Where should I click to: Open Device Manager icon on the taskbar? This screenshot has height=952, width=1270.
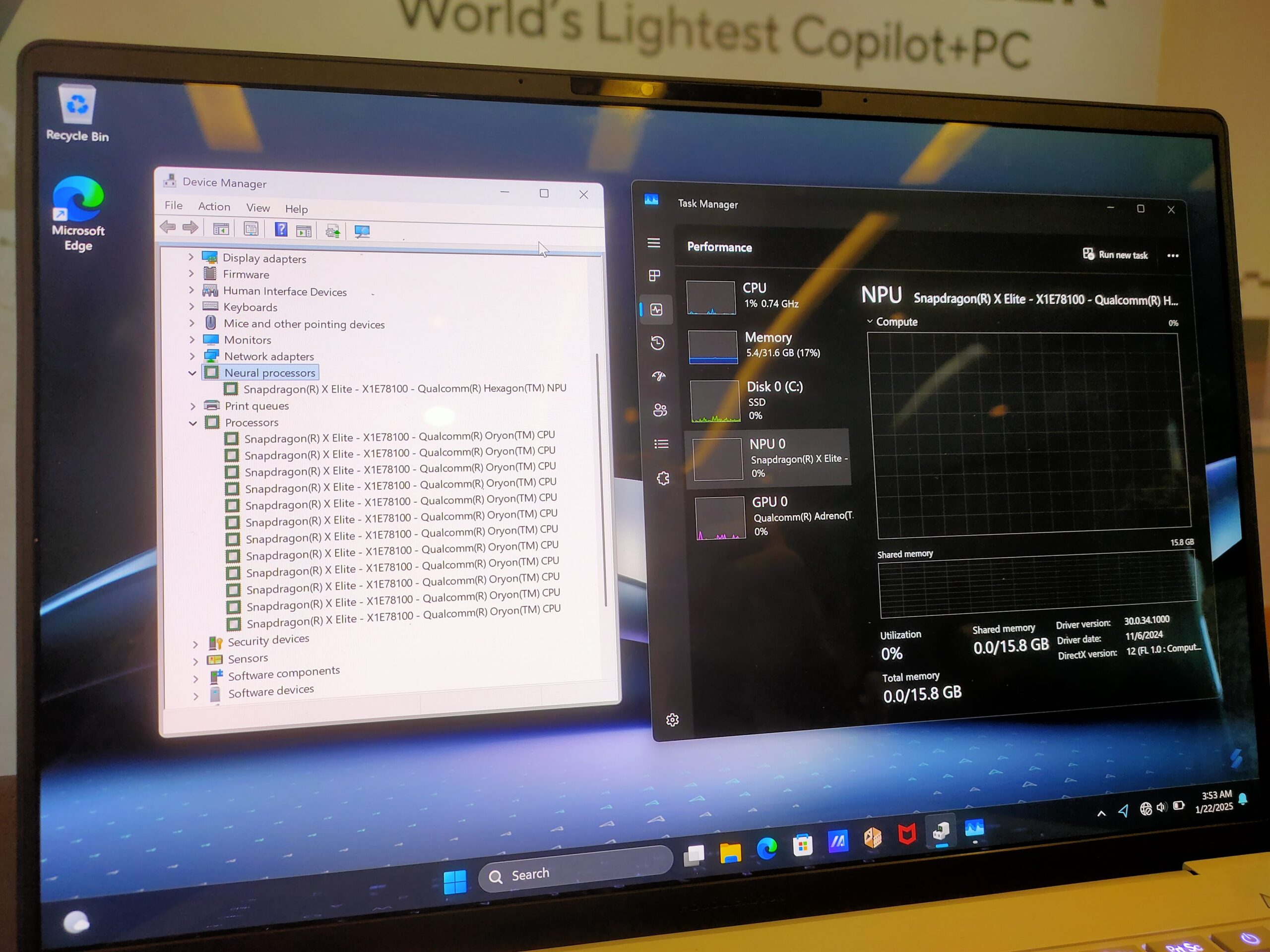click(x=941, y=831)
